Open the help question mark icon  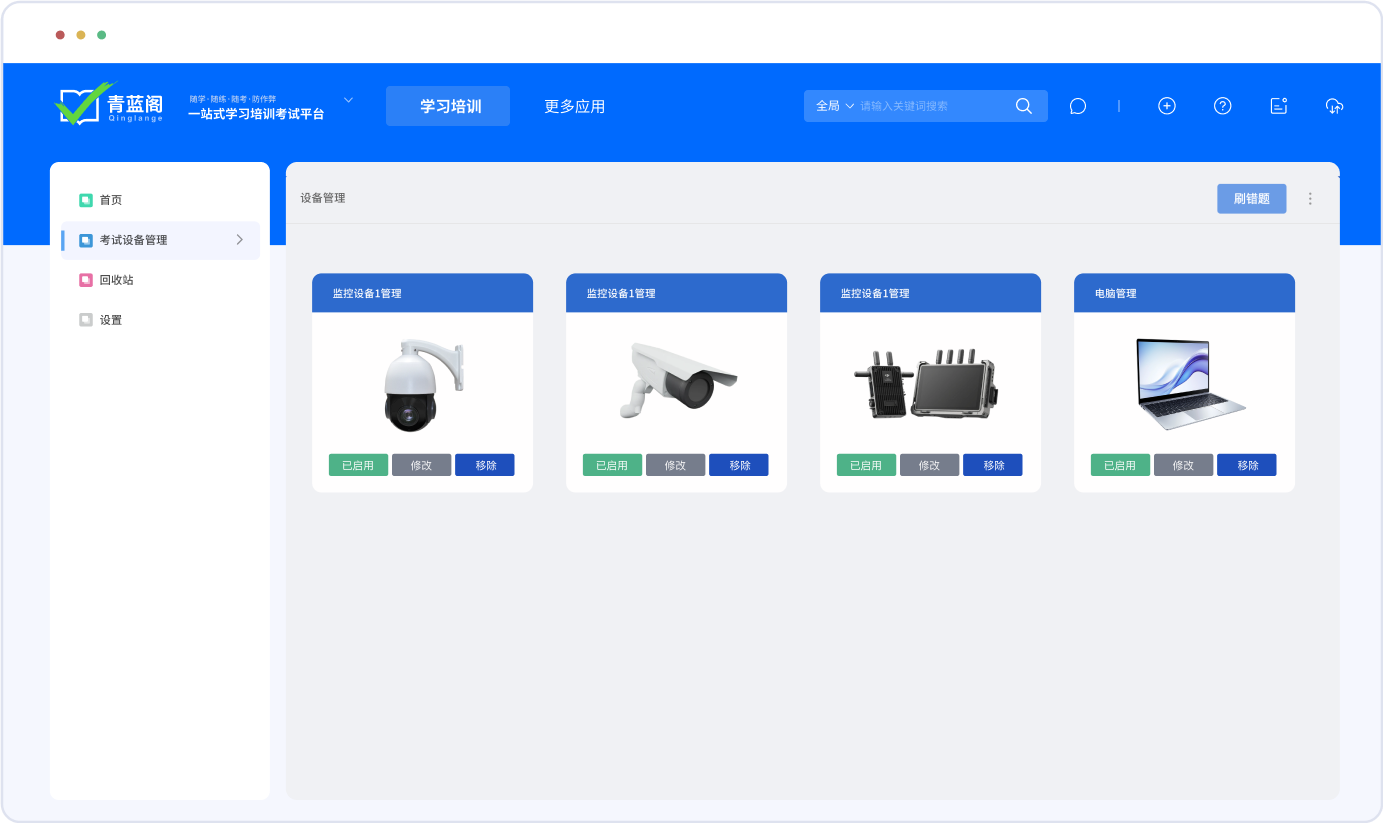click(1222, 106)
